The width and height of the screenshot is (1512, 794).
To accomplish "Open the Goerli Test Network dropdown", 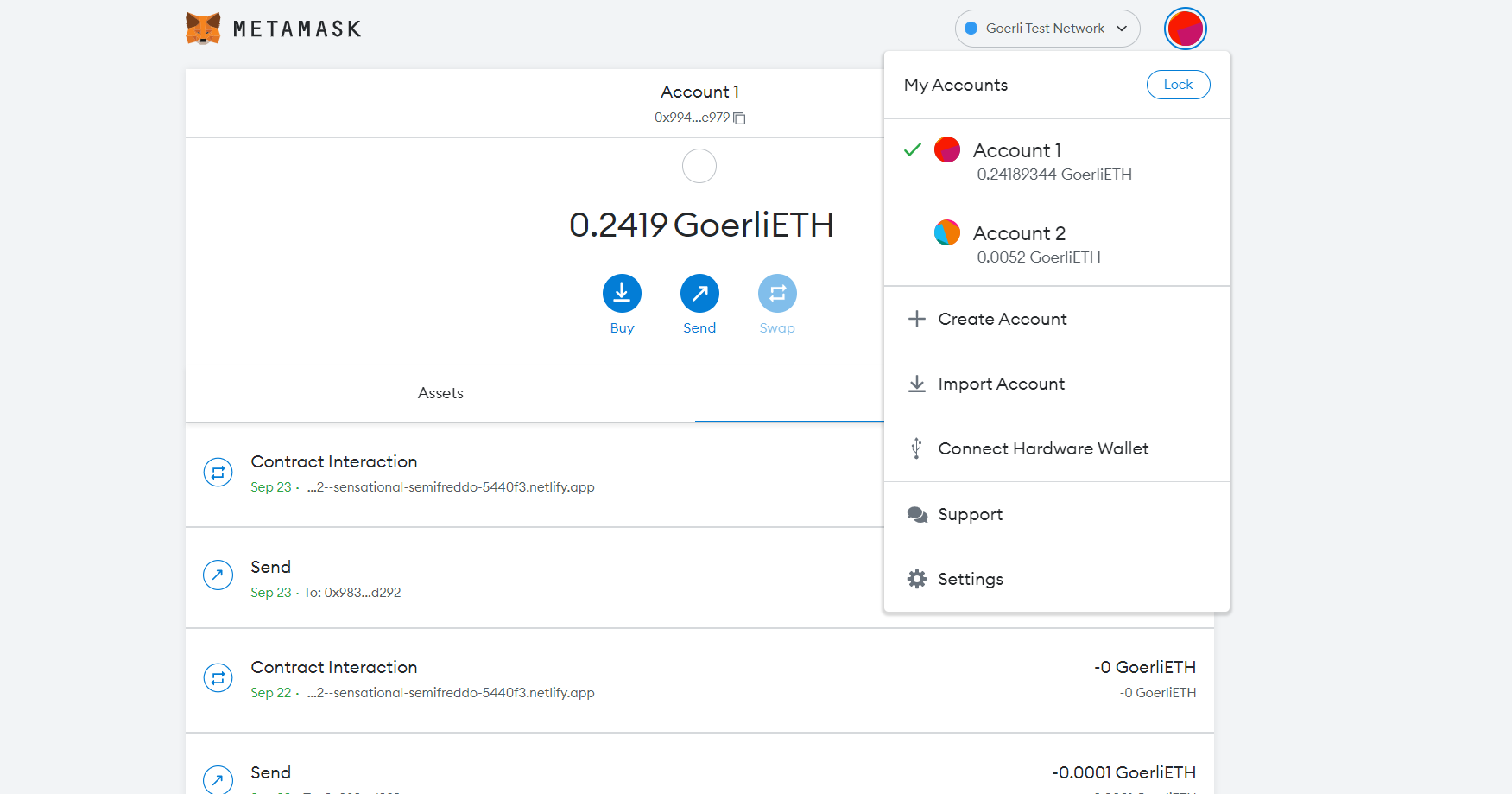I will pyautogui.click(x=1047, y=29).
